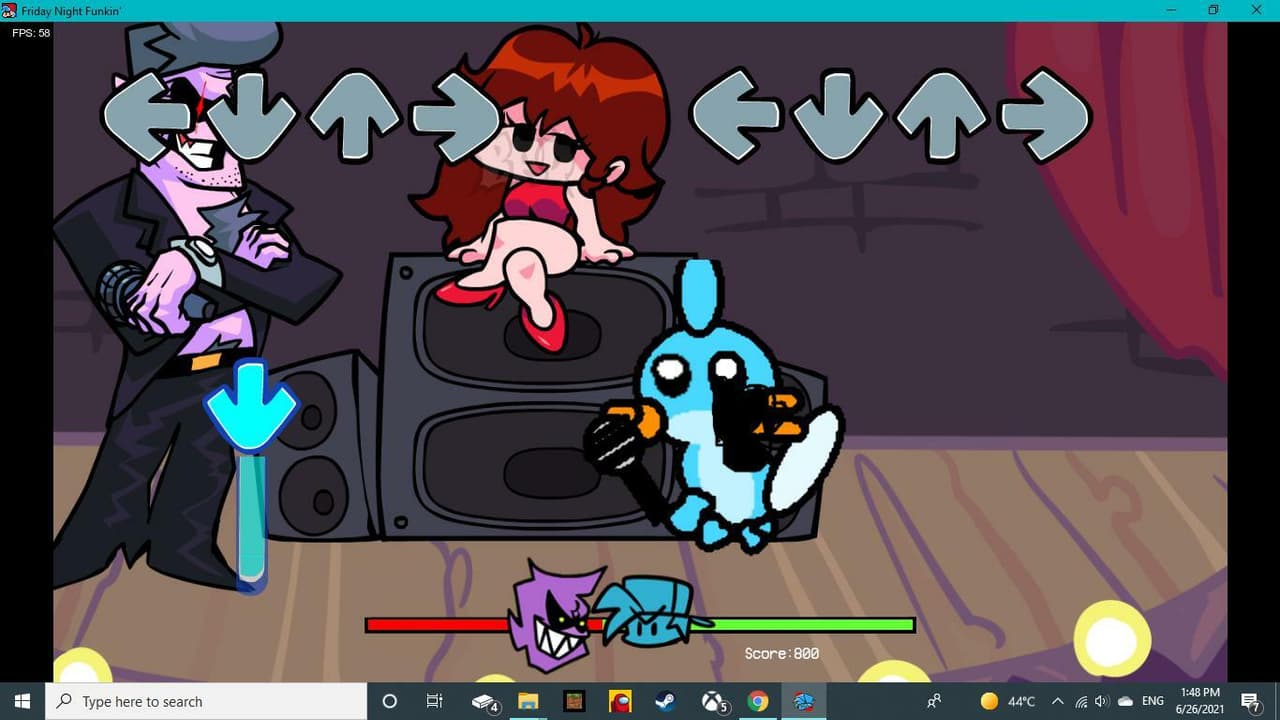Minimize the Friday Night Funkin' window
This screenshot has width=1280, height=720.
click(x=1171, y=10)
